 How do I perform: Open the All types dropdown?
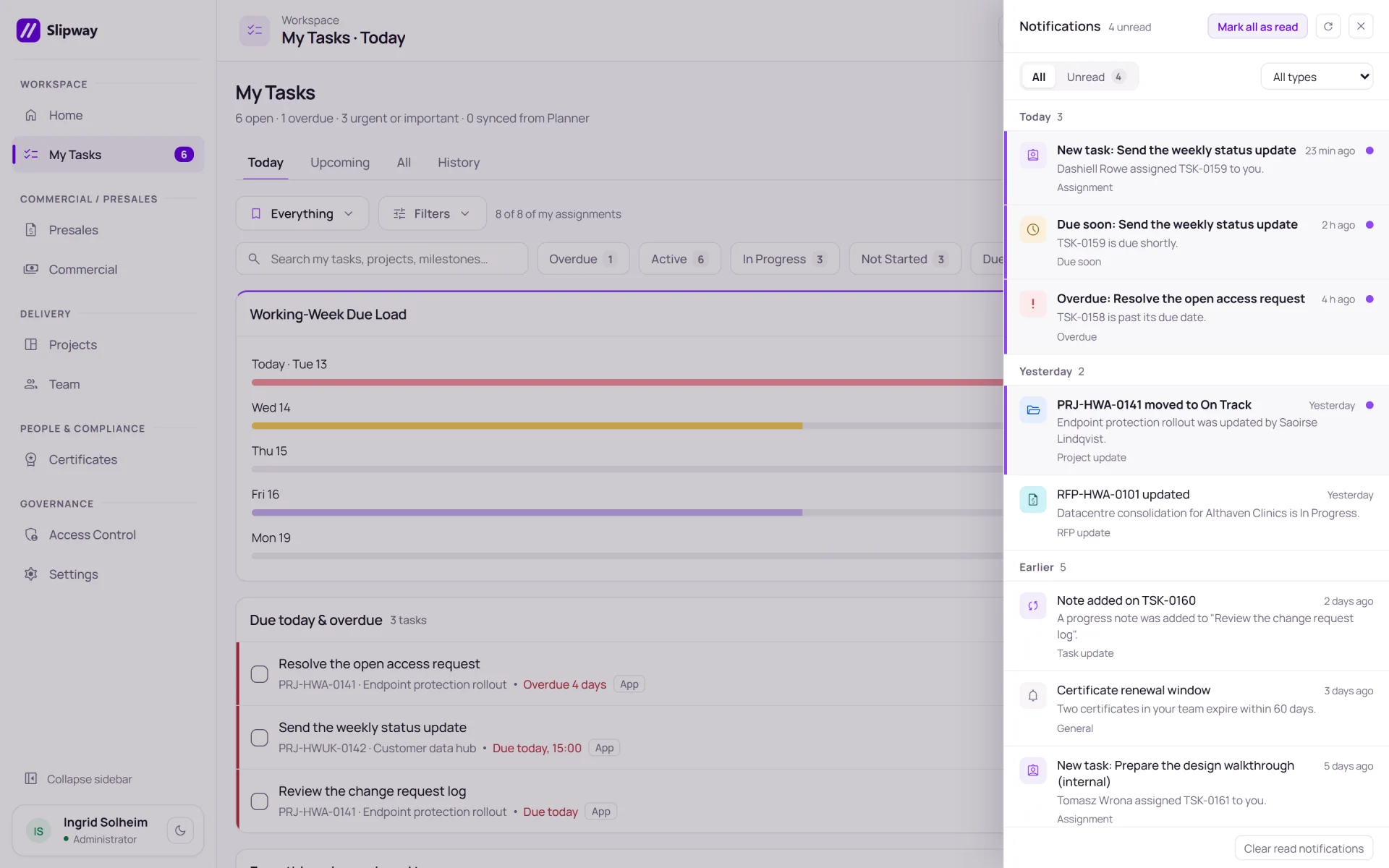click(x=1317, y=77)
